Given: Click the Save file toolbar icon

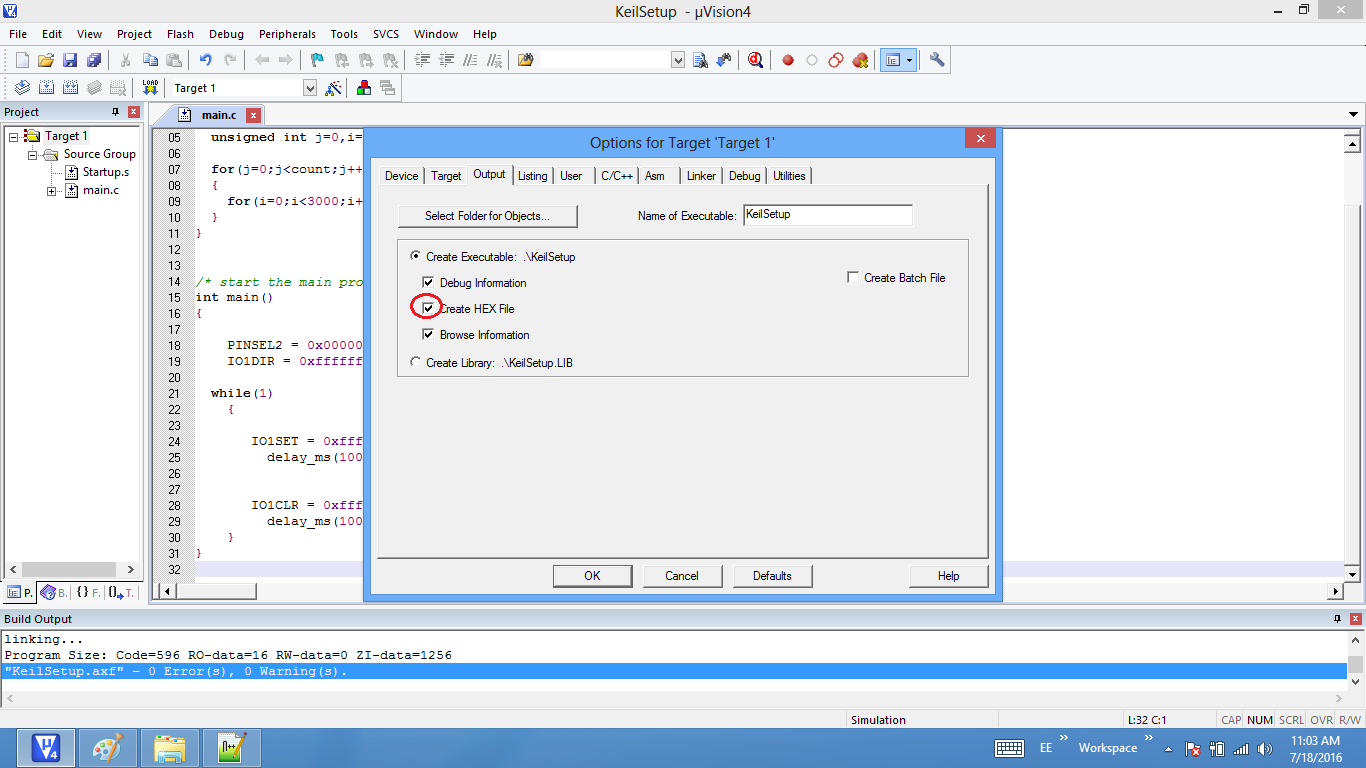Looking at the screenshot, I should 70,60.
